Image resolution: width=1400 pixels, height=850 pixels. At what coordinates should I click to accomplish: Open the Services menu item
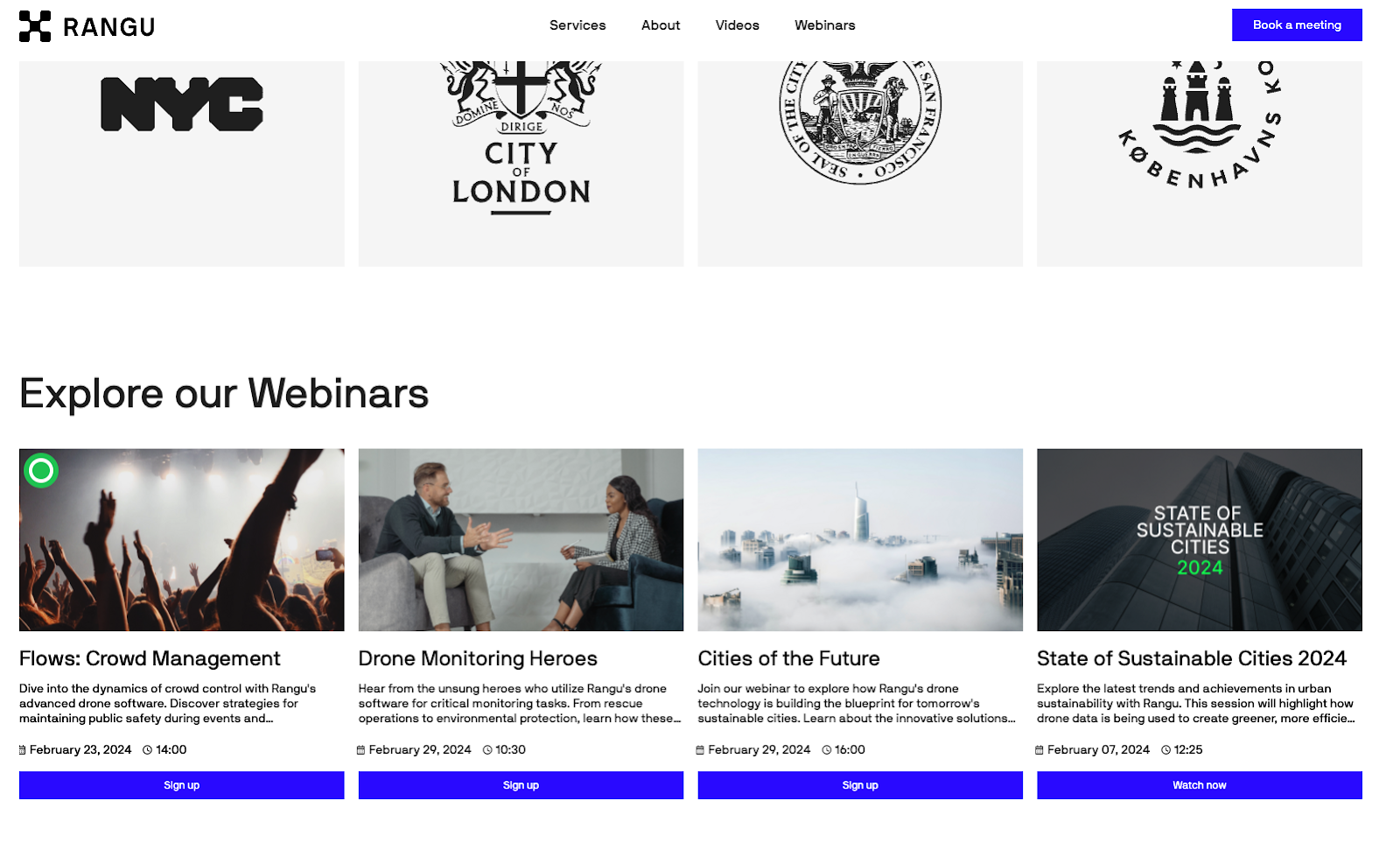click(577, 25)
